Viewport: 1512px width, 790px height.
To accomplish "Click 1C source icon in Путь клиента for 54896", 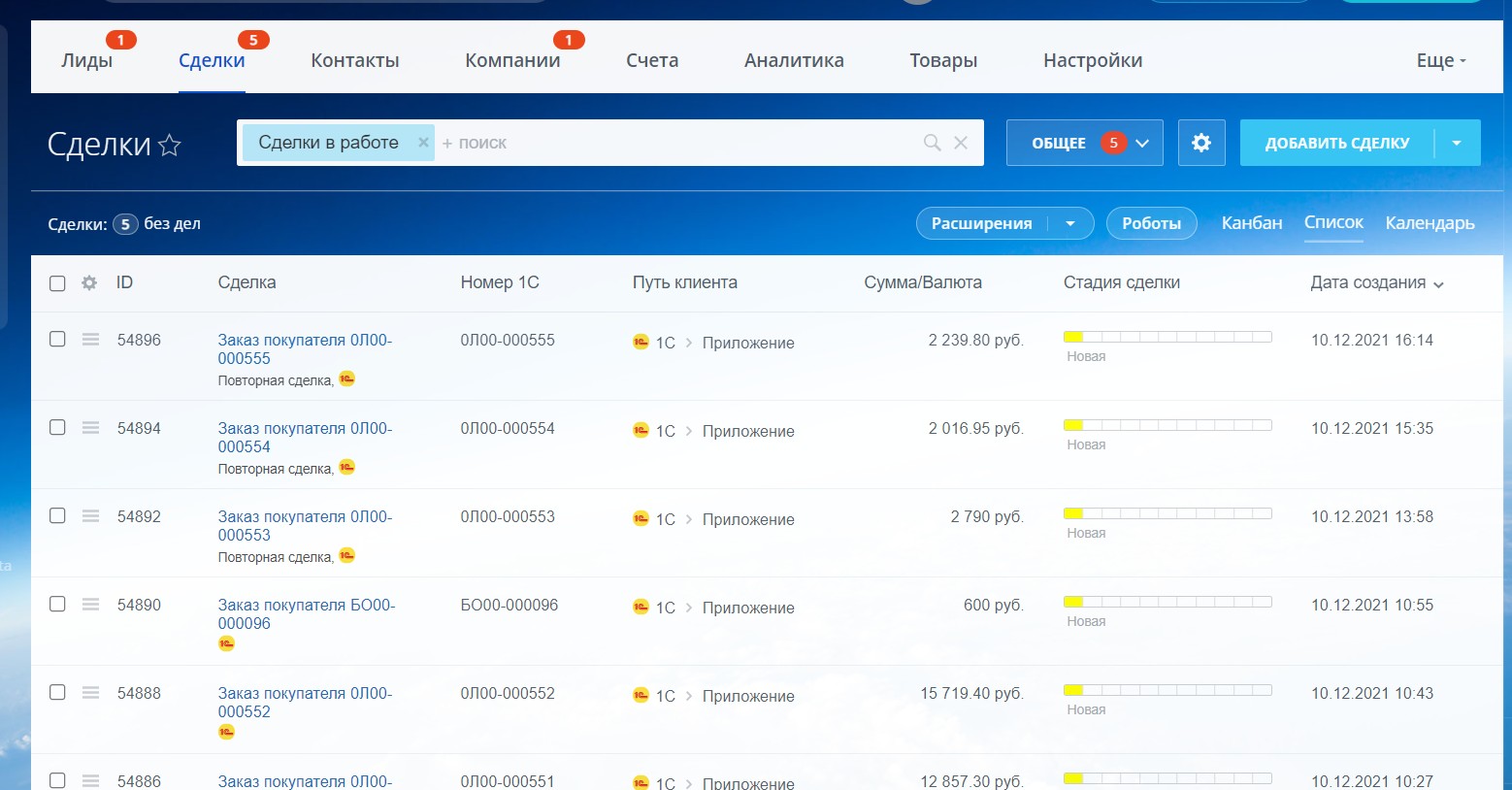I will pos(641,342).
